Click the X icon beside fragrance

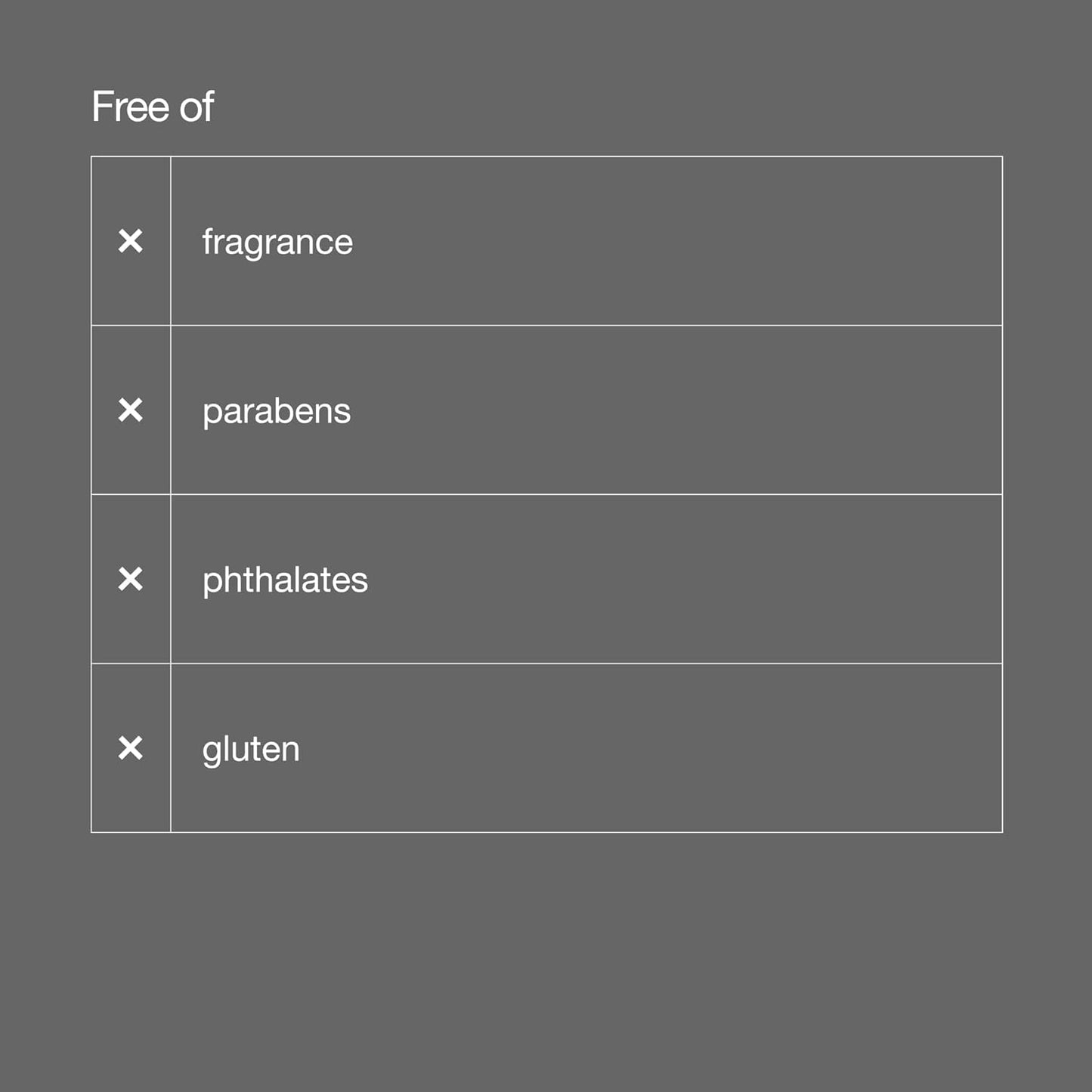tap(131, 241)
